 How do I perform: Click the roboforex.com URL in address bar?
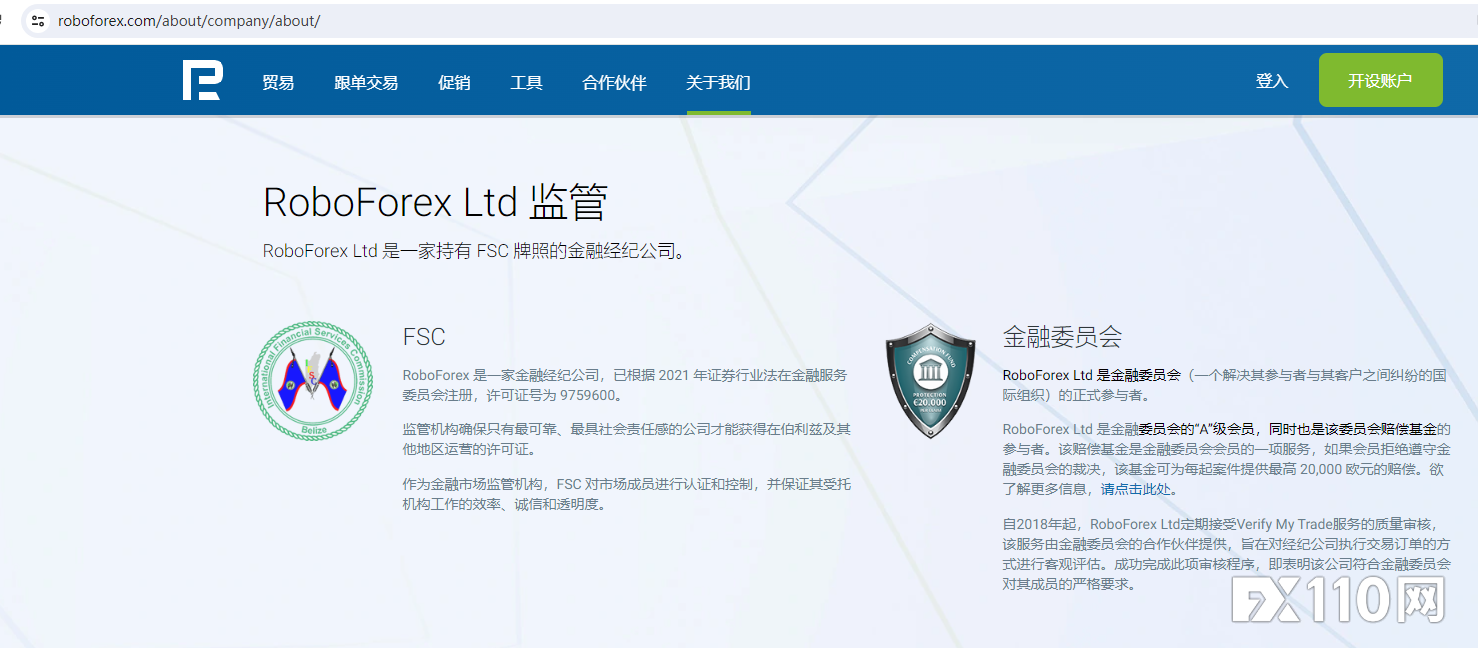pyautogui.click(x=189, y=20)
